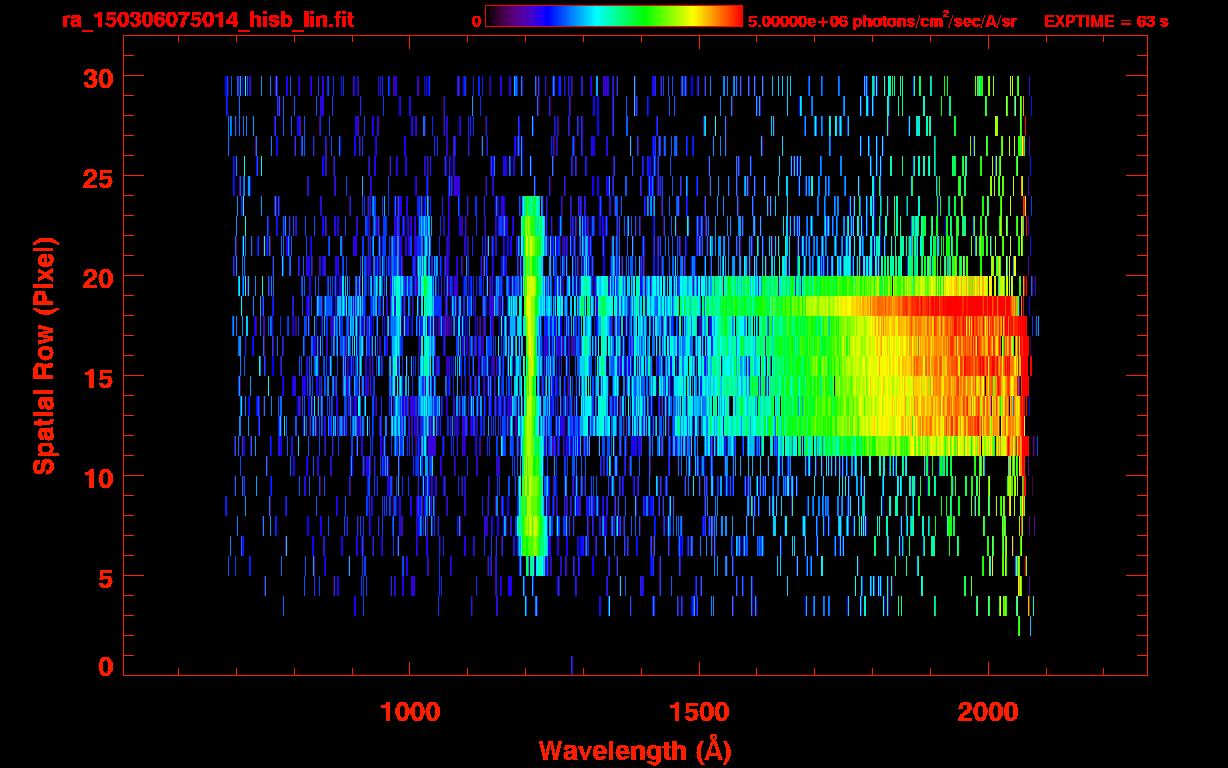Screen dimensions: 1228x768
Task: Click the 5.00000e+06 photons/cm²/sec/A/sr scale label
Action: [882, 20]
